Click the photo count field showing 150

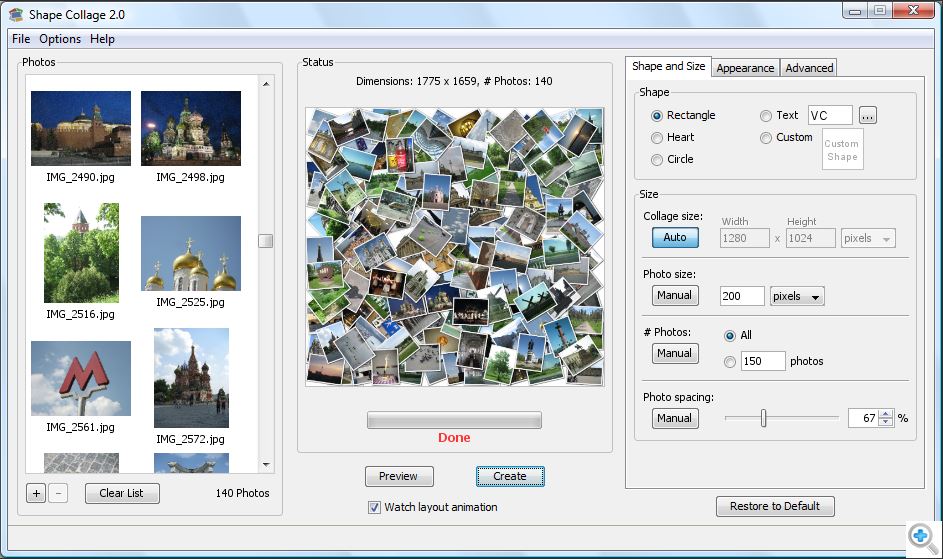click(x=763, y=361)
